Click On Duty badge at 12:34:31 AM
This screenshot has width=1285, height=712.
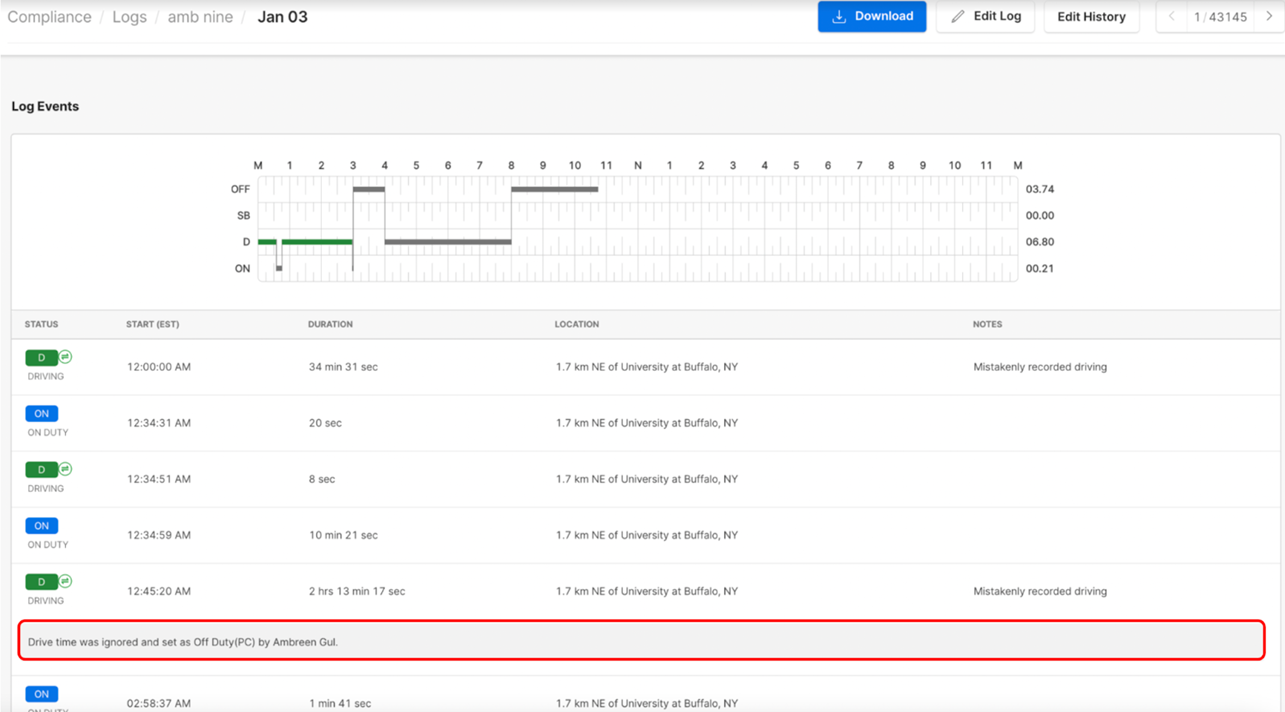[x=42, y=414]
